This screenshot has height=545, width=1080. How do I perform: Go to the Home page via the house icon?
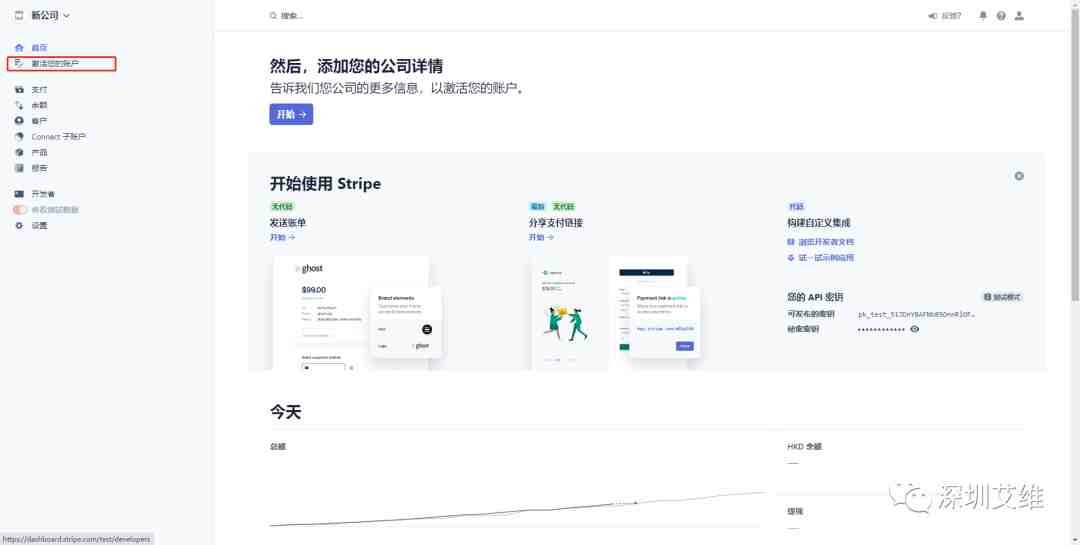tap(19, 48)
